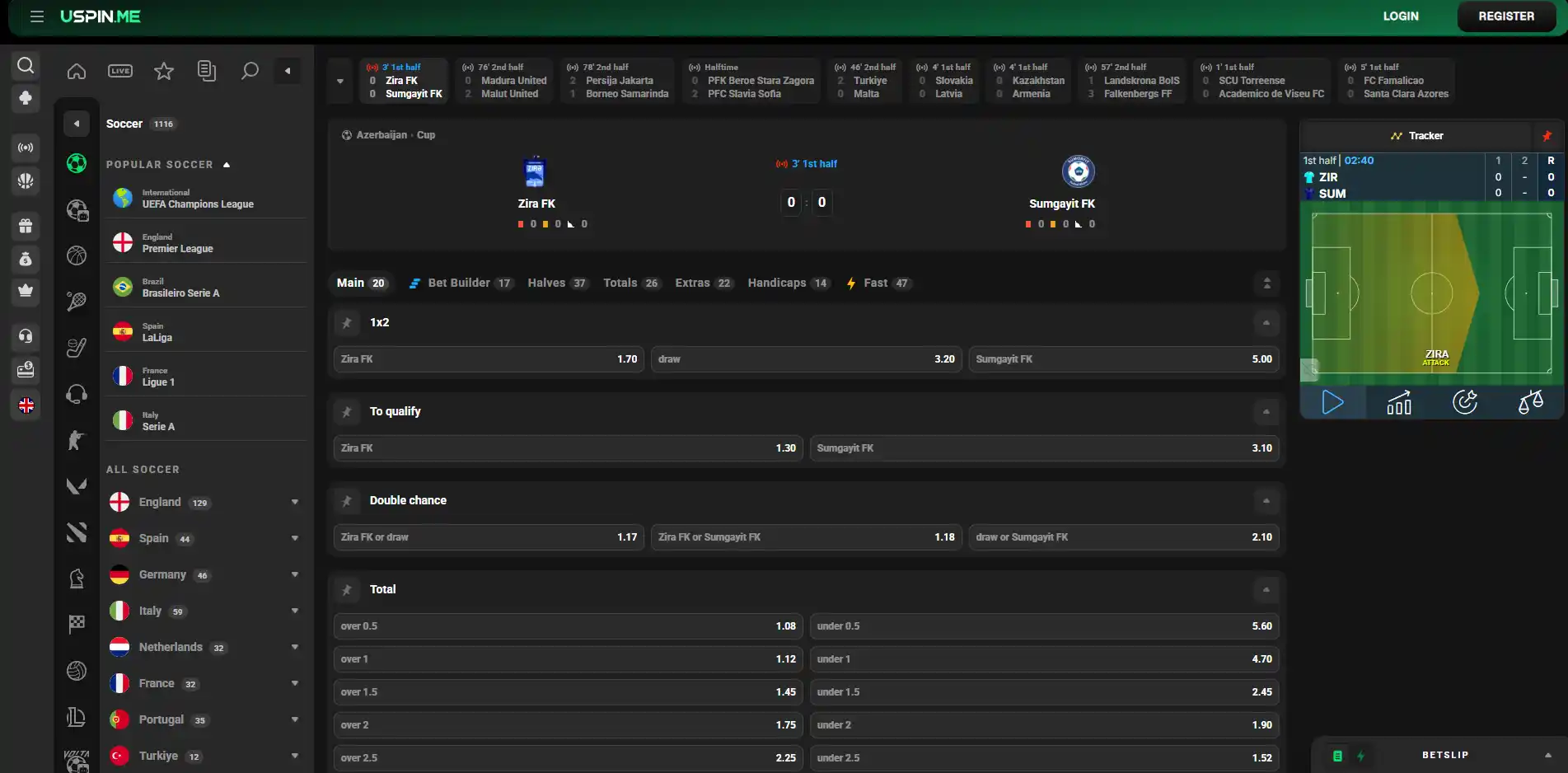The height and width of the screenshot is (773, 1568).
Task: Pin the Double chance market
Action: tap(347, 501)
